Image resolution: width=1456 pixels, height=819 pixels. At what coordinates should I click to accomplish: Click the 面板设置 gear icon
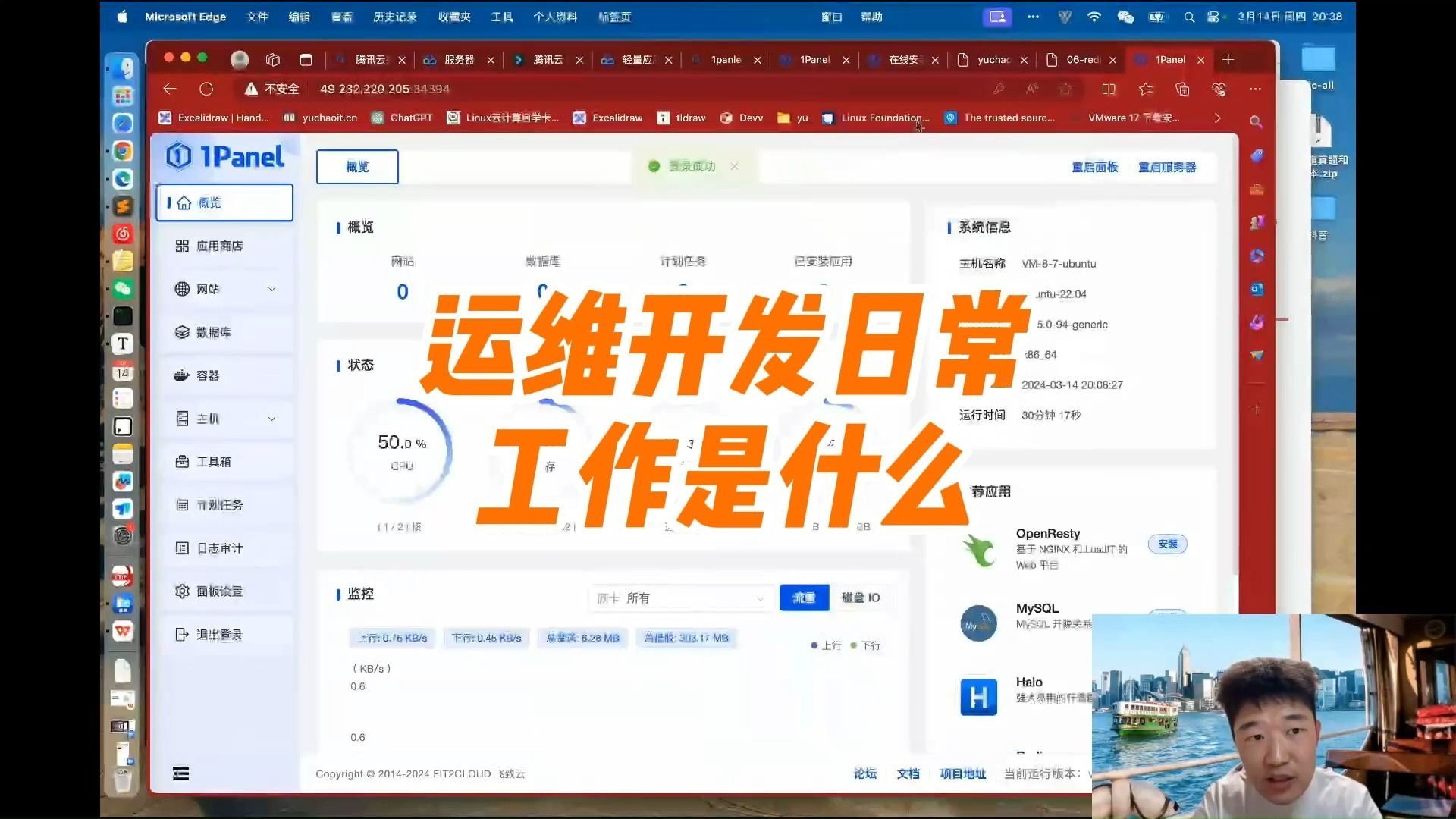tap(182, 591)
